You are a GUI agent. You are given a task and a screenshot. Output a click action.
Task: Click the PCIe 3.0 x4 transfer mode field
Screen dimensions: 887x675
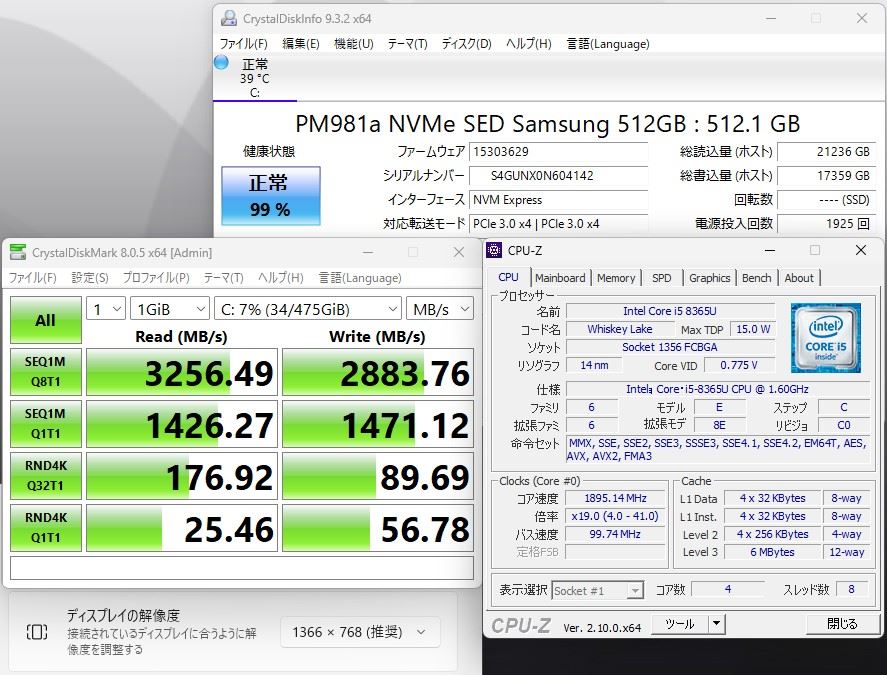coord(558,223)
